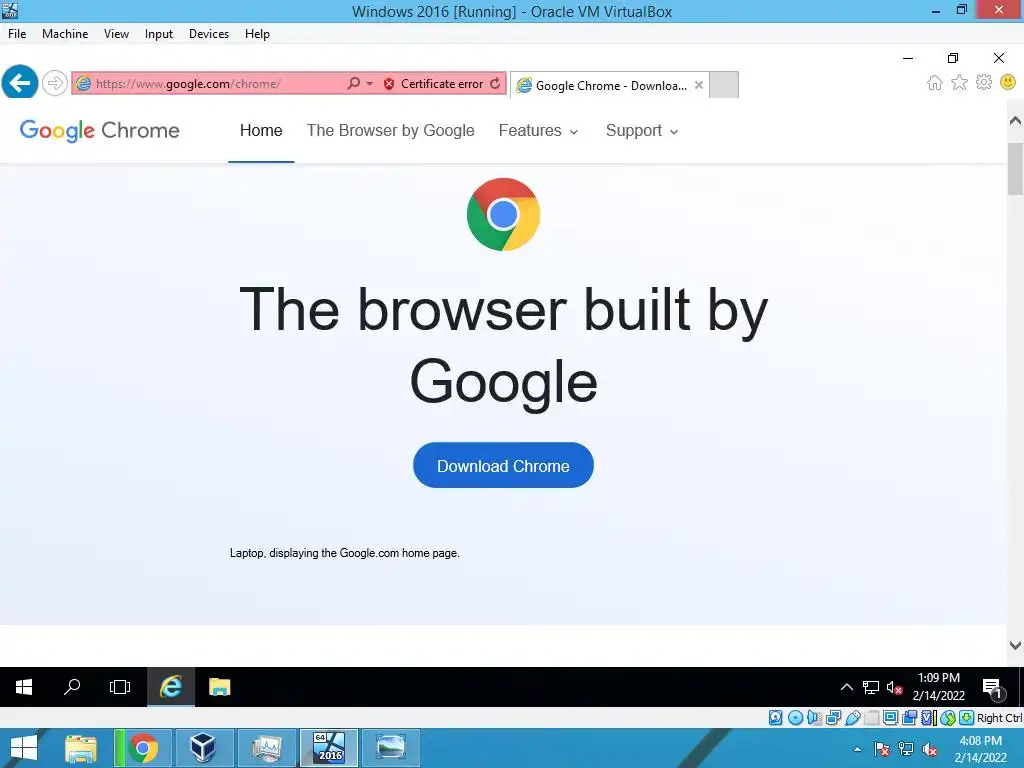Click VirtualBox audio indicator icon
This screenshot has width=1024, height=768.
(814, 718)
